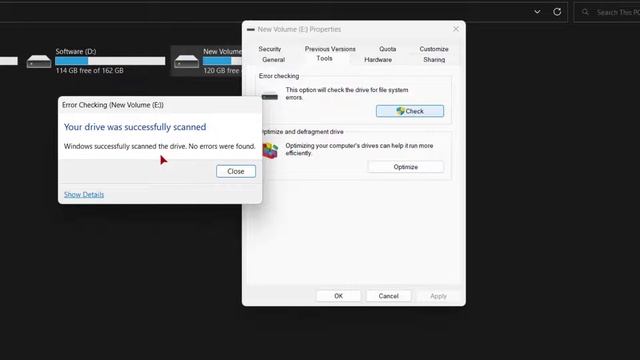Click the Refresh icon in Explorer address bar
640x360 pixels.
click(x=557, y=12)
